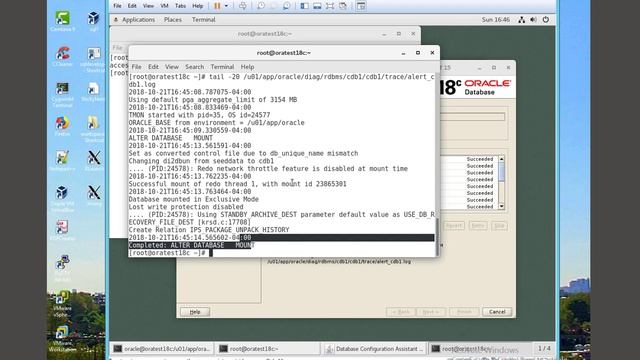
Task: Open Xming desktop icon
Action: (x=93, y=196)
